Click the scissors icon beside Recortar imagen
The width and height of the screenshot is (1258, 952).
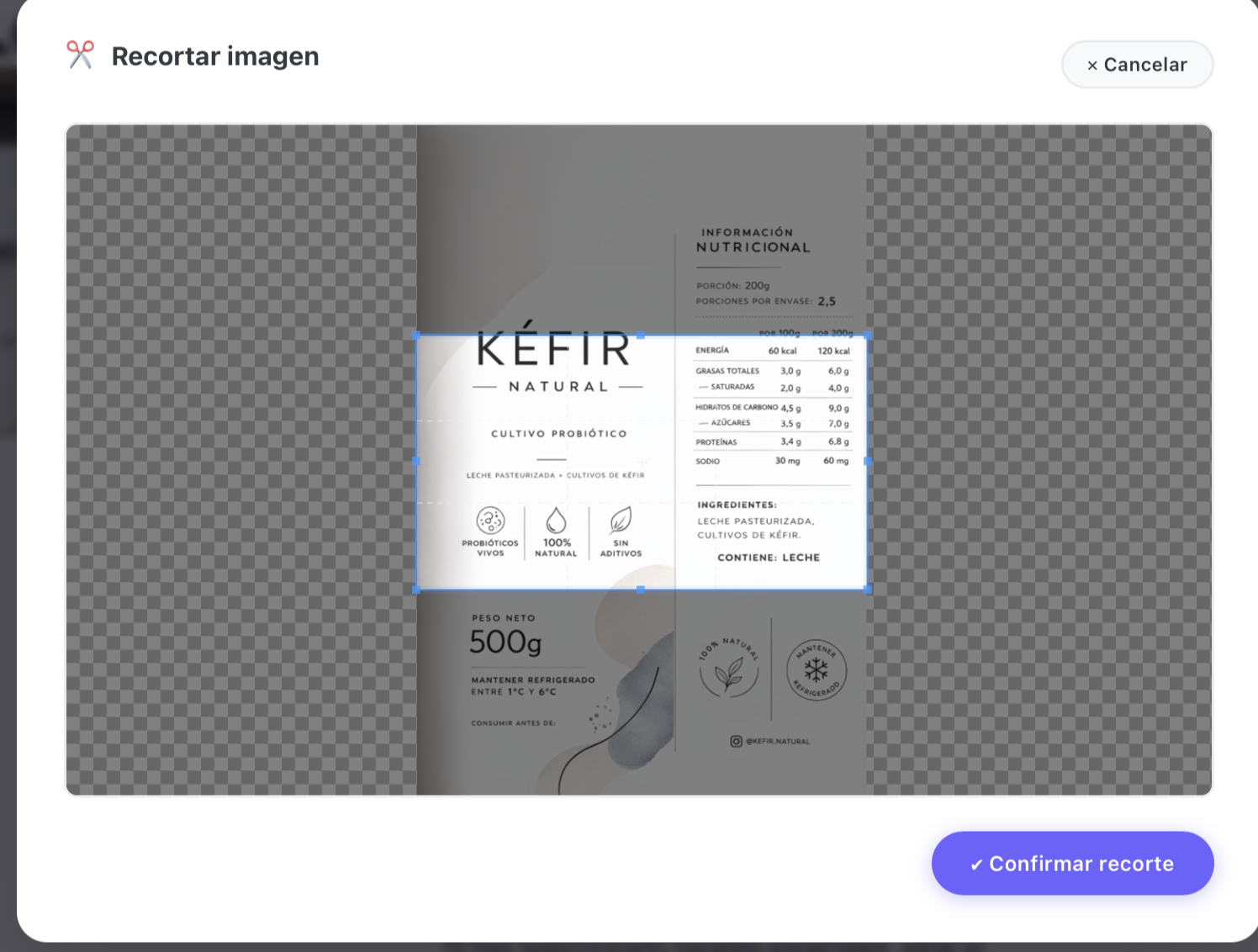coord(80,56)
